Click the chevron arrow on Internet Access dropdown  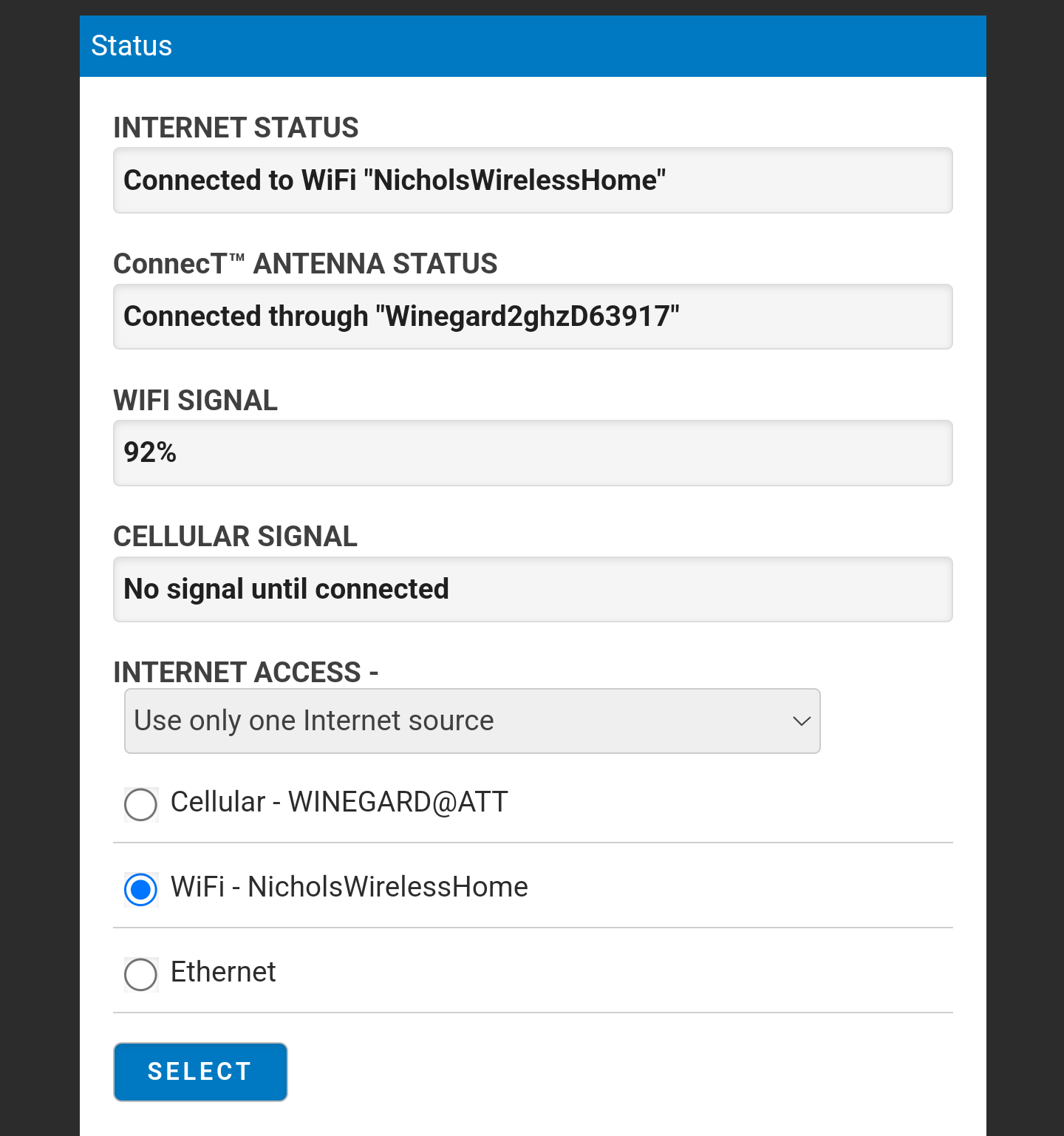click(802, 721)
